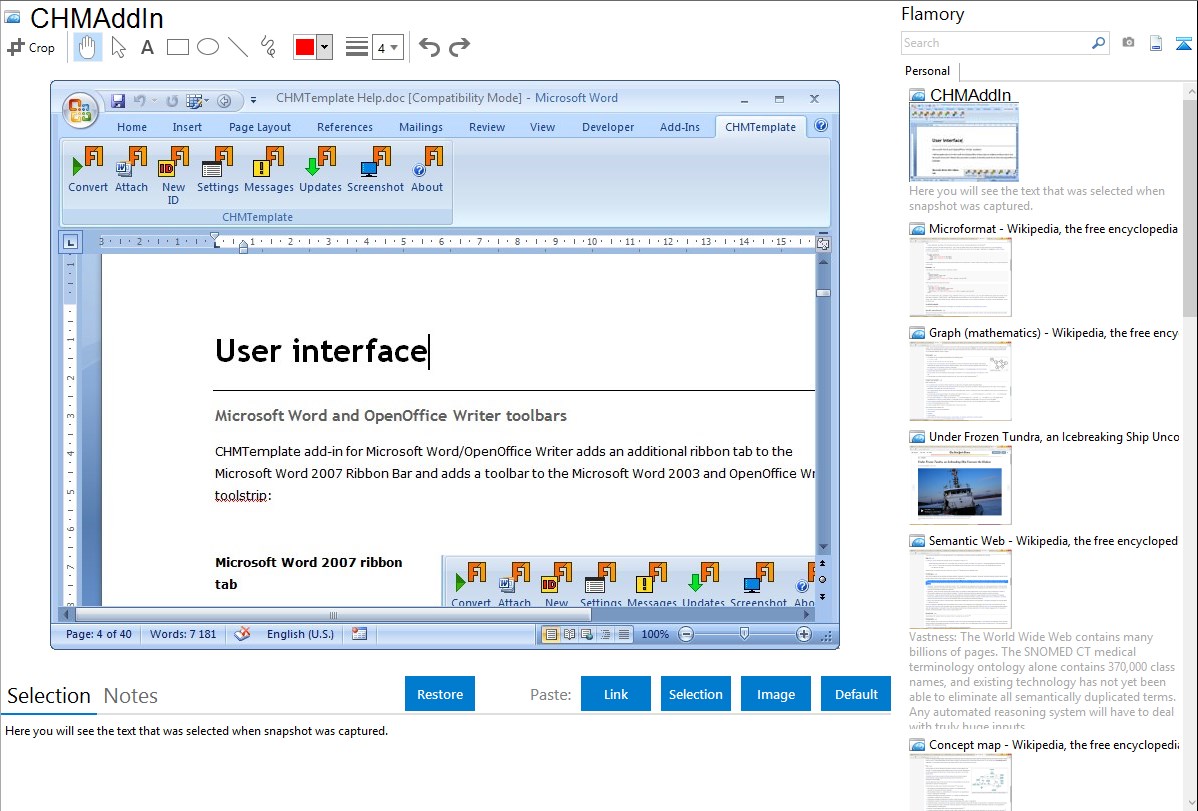This screenshot has height=811, width=1198.
Task: Open the Mailings ribbon tab
Action: [420, 127]
